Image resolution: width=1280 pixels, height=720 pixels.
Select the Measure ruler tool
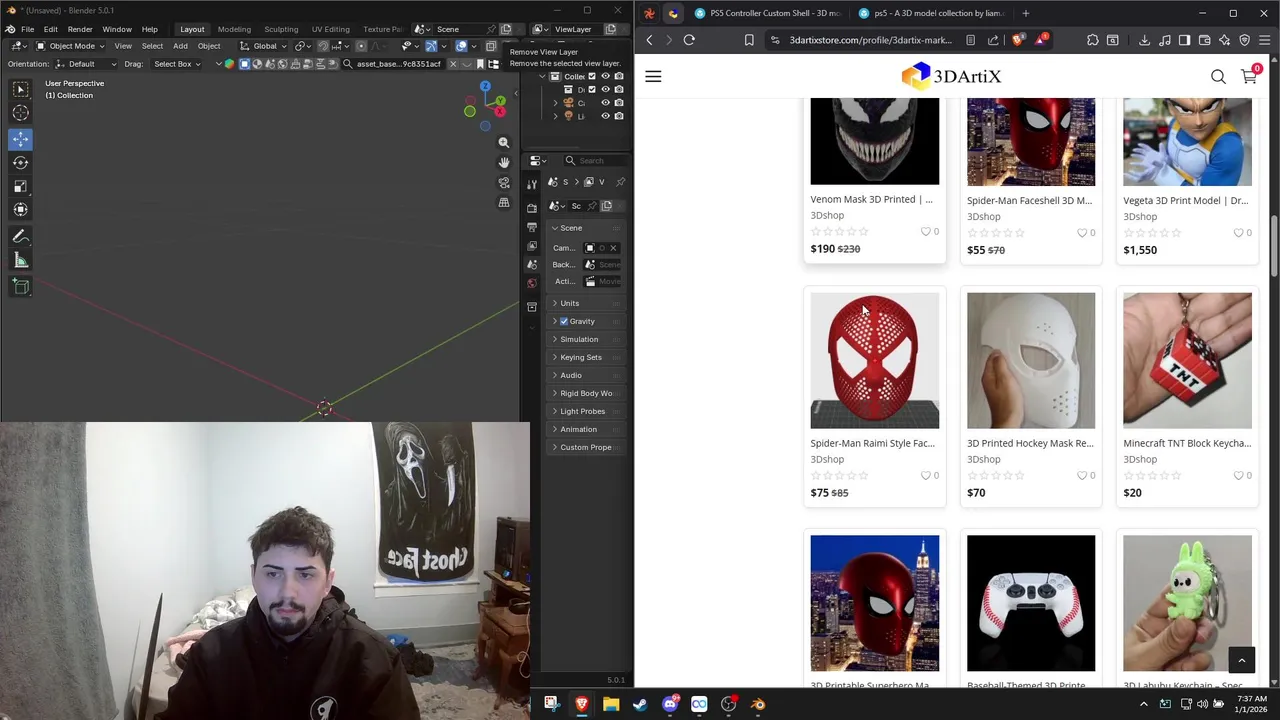[x=20, y=260]
